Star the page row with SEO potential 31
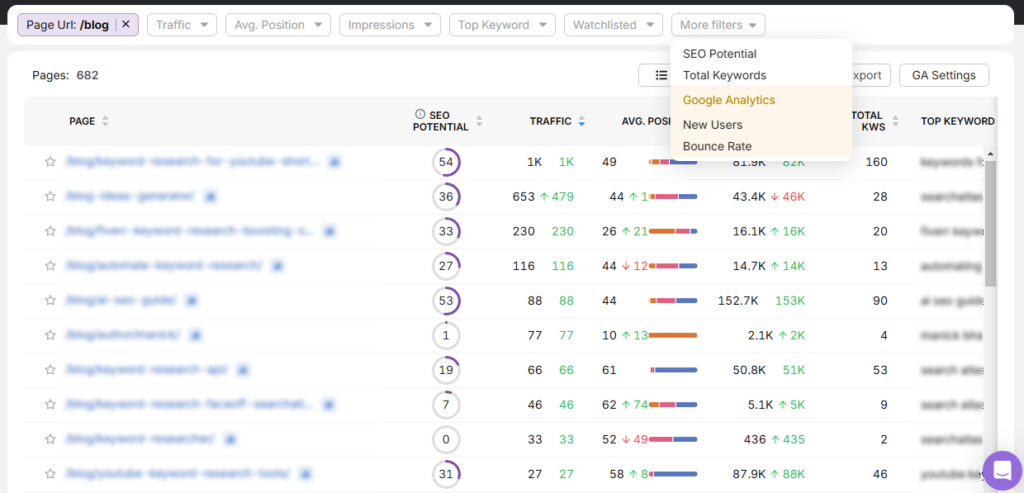Viewport: 1024px width, 493px height. pos(50,473)
